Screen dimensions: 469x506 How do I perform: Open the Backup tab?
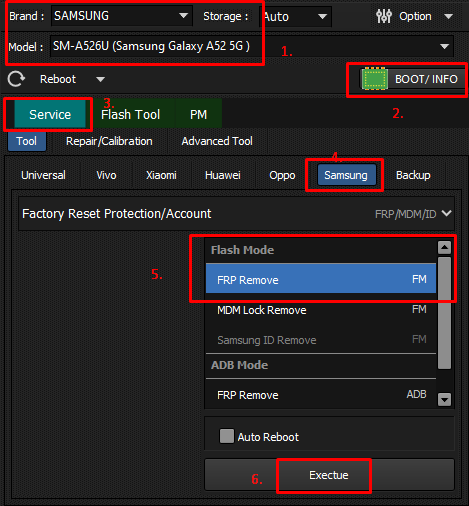tap(413, 175)
